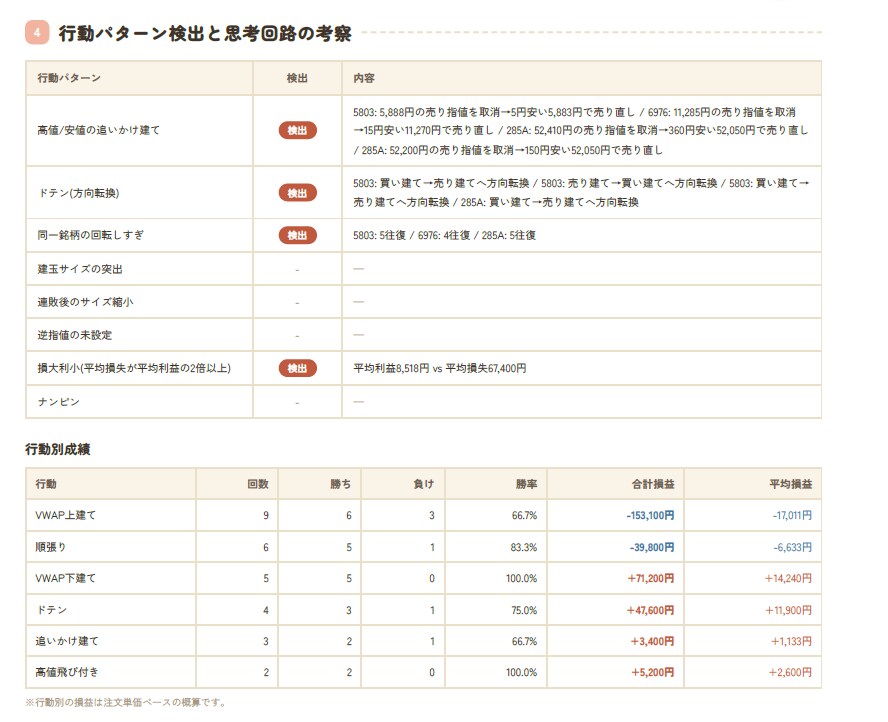Click the +3,400円 total profit value
The width and height of the screenshot is (888, 722).
point(652,641)
